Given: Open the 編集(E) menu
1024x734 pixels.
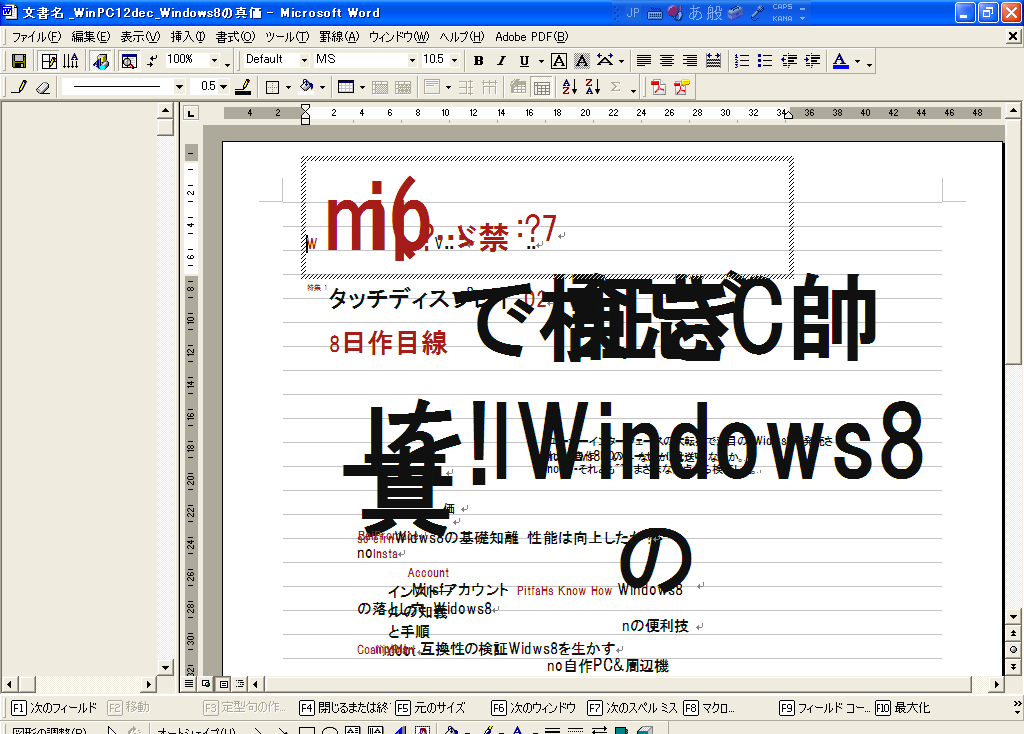Looking at the screenshot, I should coord(91,37).
